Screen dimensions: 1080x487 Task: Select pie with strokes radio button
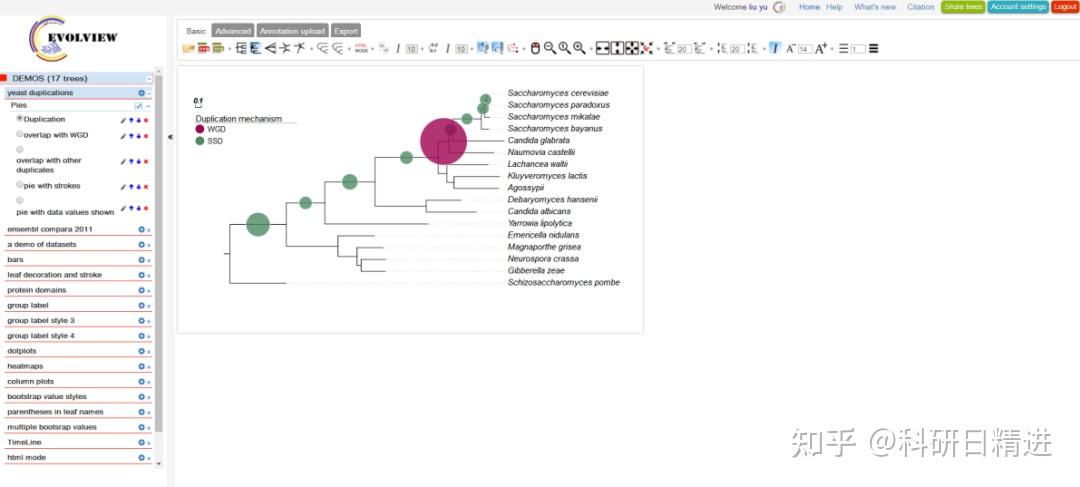pos(19,185)
